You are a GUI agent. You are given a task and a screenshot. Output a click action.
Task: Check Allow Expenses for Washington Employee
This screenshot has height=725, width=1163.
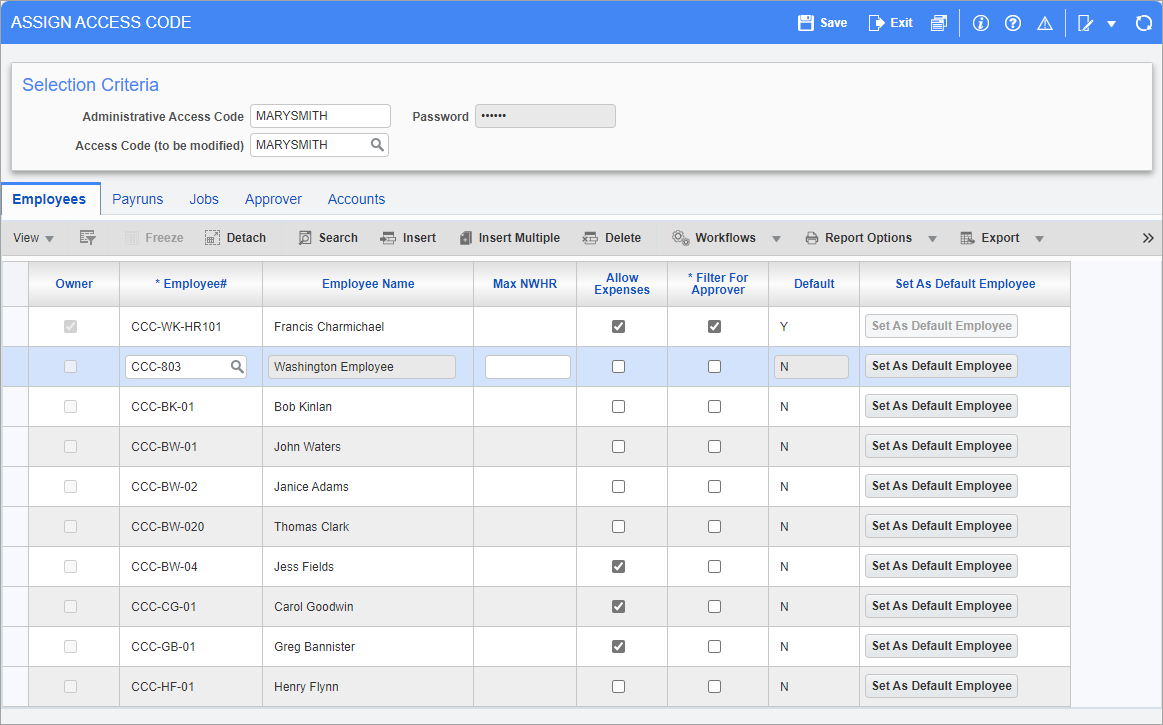point(618,367)
